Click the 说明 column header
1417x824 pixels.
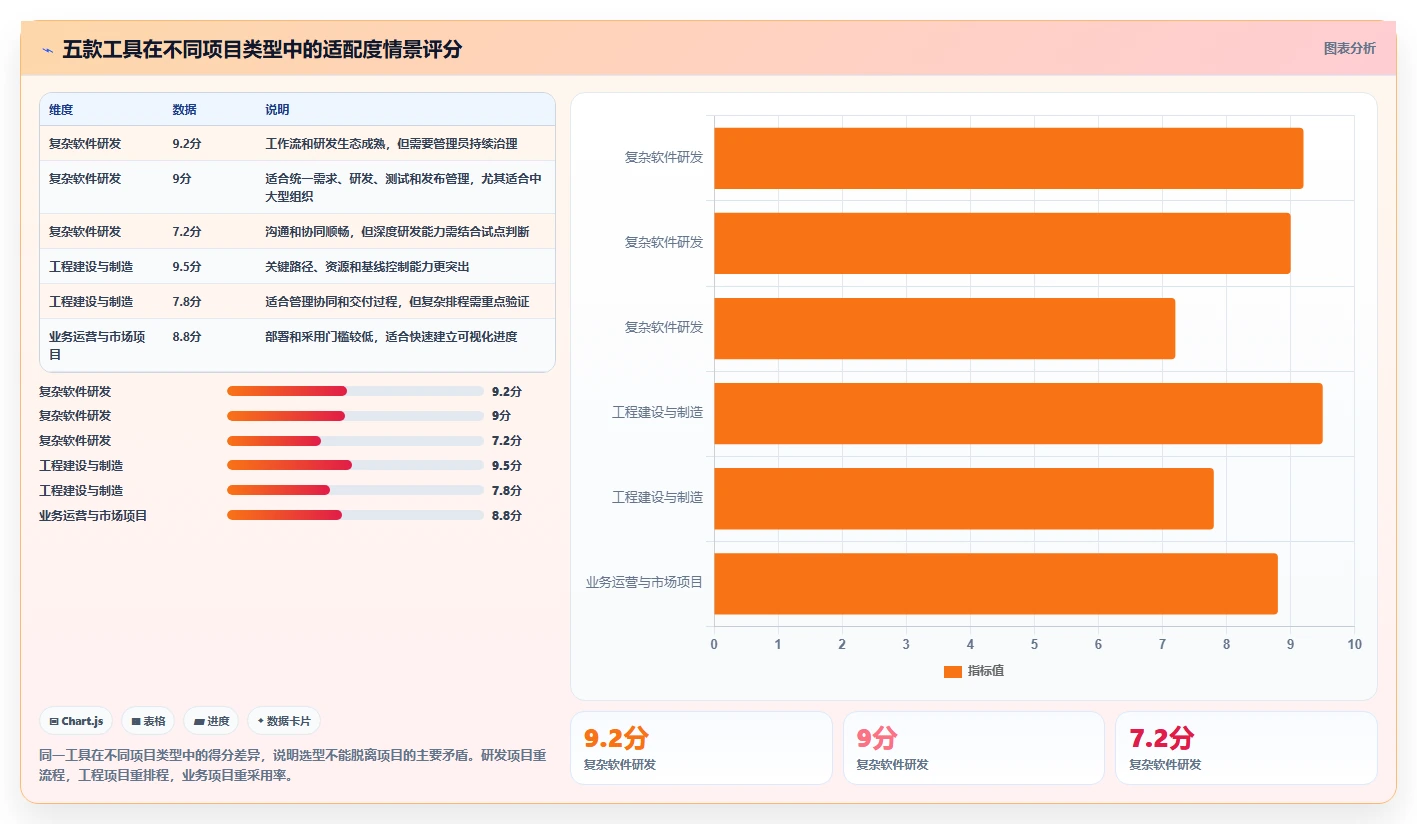[277, 110]
